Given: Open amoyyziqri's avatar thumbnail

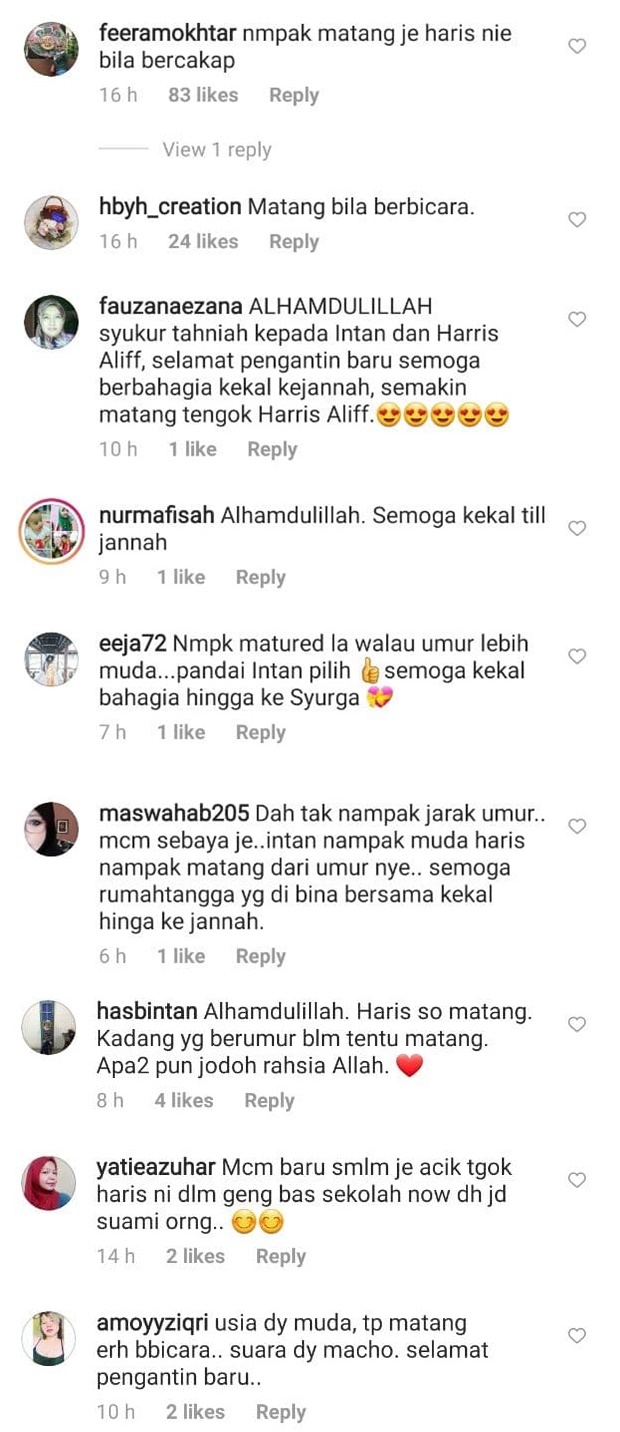Looking at the screenshot, I should [x=49, y=1338].
